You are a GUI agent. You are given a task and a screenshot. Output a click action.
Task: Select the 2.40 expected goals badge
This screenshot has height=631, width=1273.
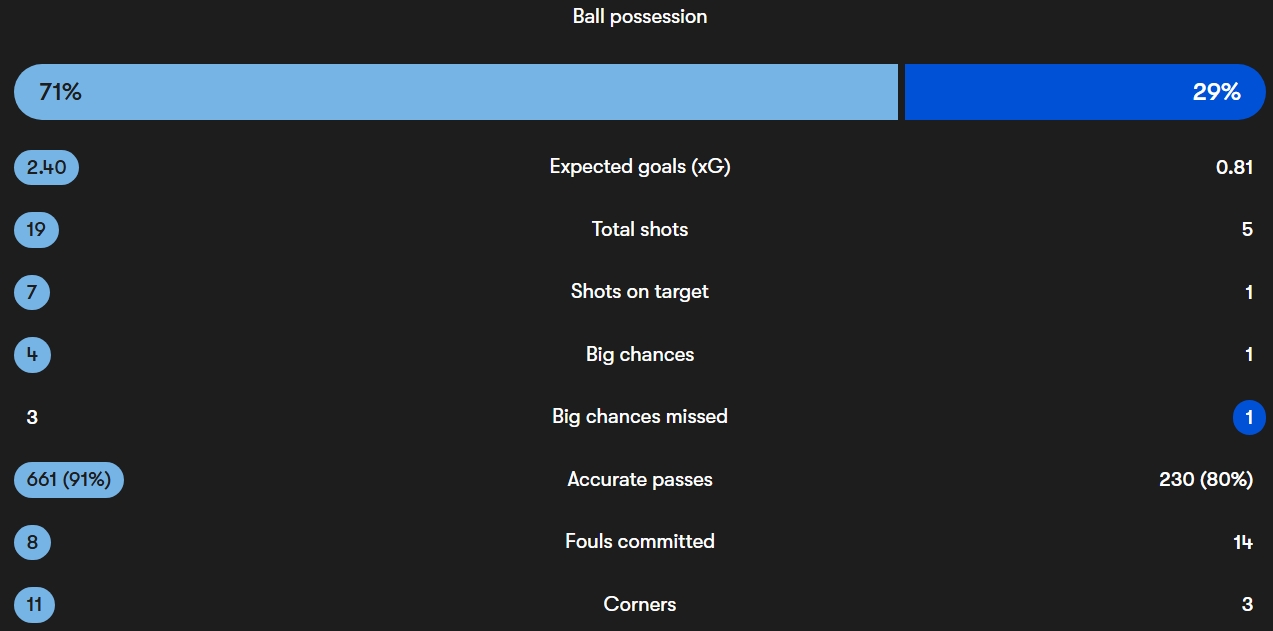[x=46, y=167]
